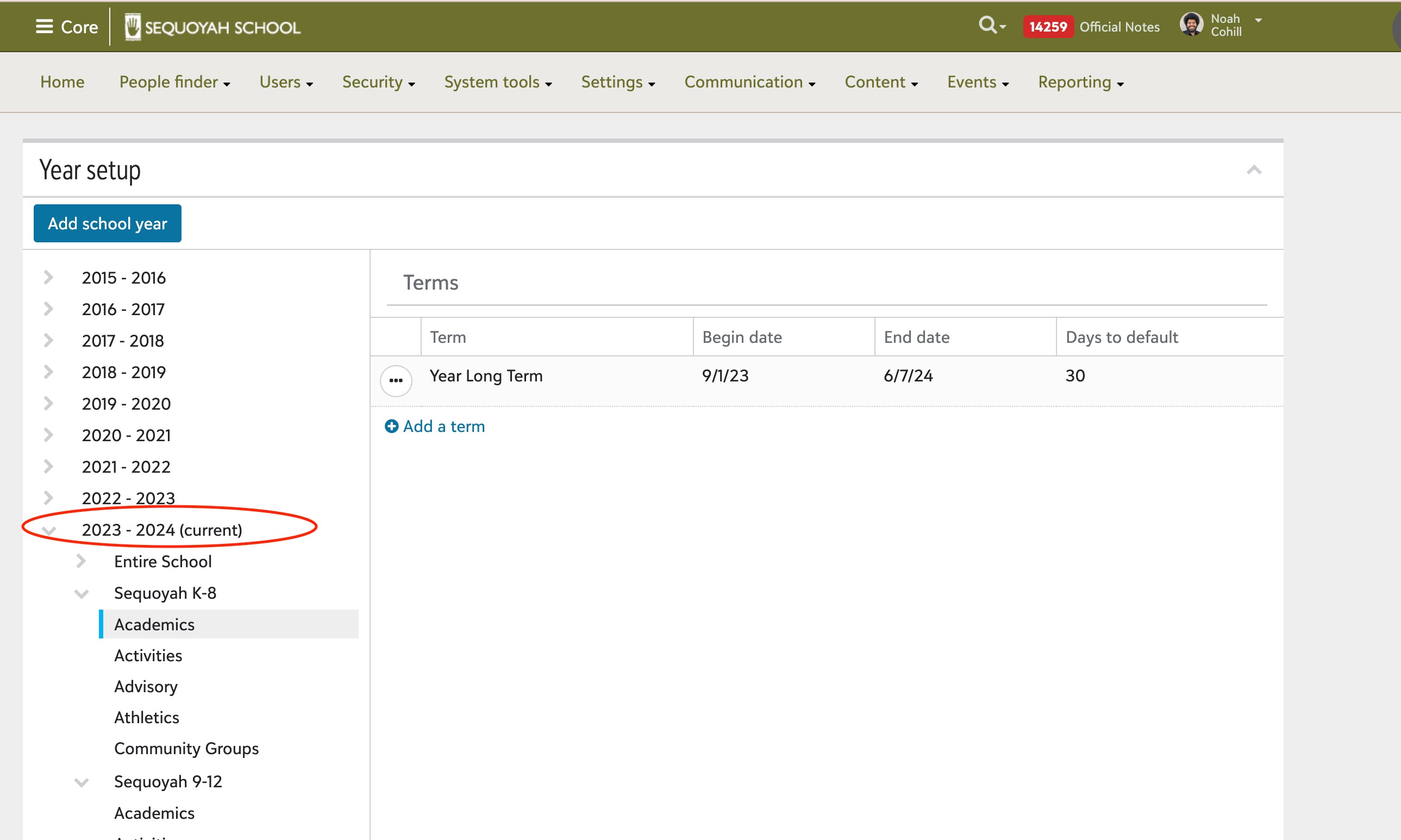Collapse the Year setup panel chevron
The image size is (1401, 840).
point(1254,170)
